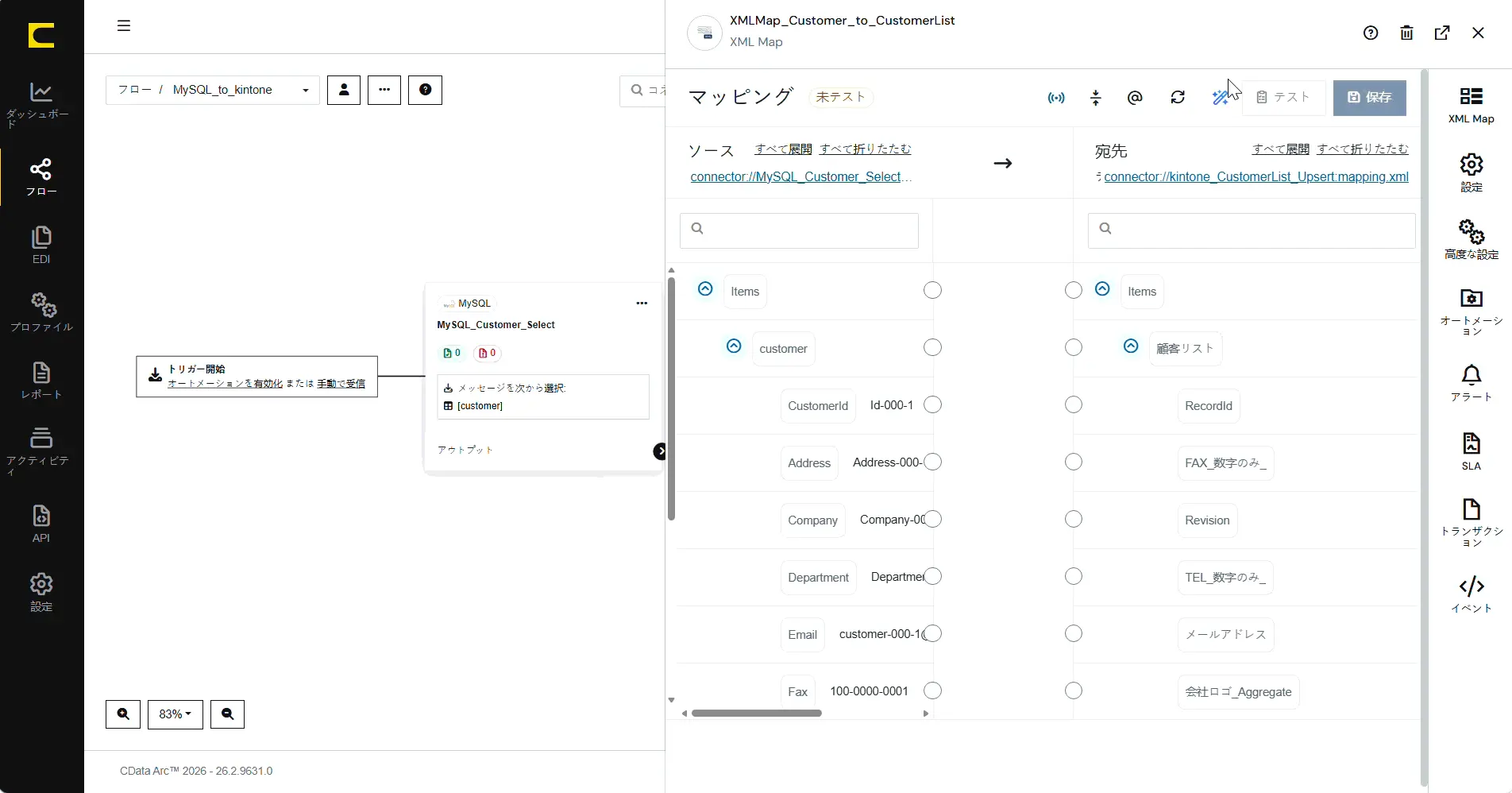Open Settings in the left sidebar
Viewport: 1512px width, 793px height.
(41, 593)
